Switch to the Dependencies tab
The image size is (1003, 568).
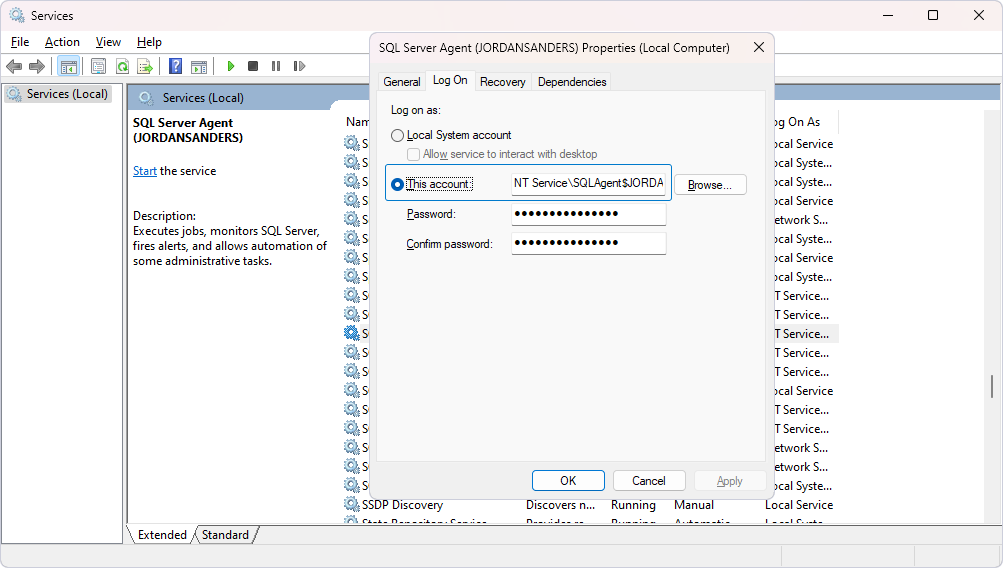(x=572, y=82)
